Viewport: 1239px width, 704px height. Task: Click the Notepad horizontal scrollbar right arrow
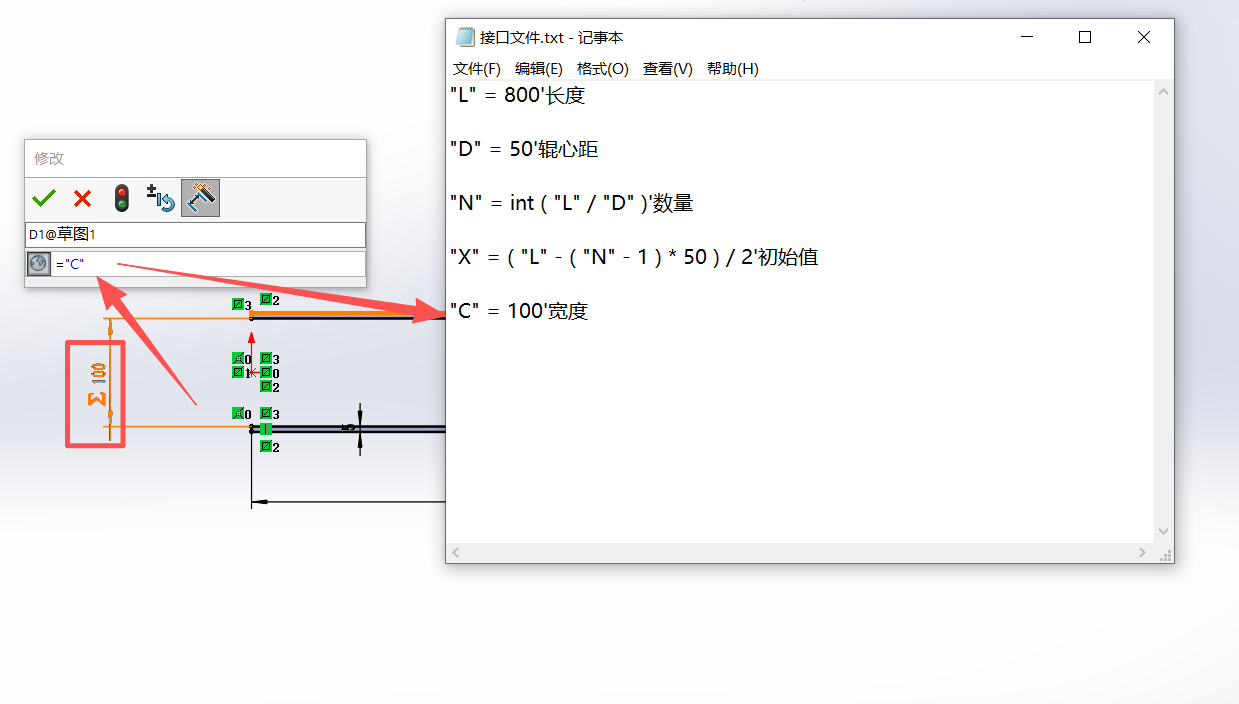[1144, 553]
